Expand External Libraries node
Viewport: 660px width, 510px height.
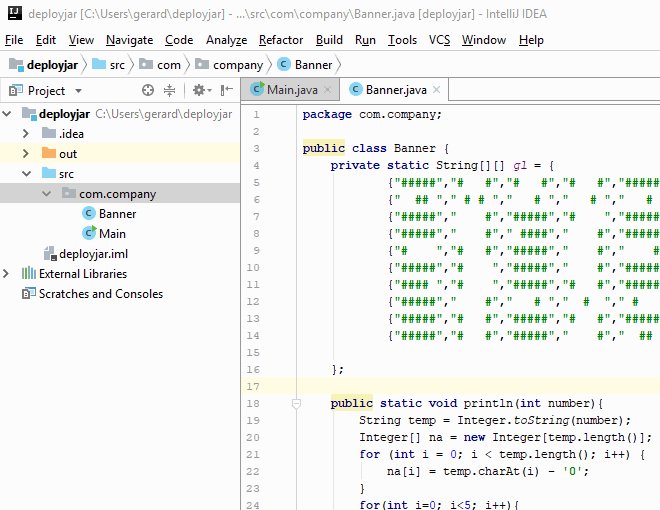[x=8, y=274]
